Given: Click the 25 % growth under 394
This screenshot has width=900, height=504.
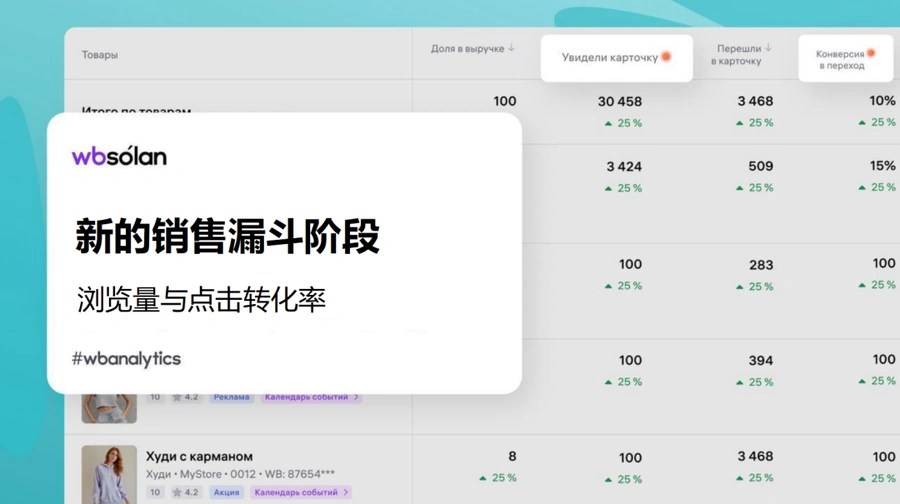Looking at the screenshot, I should pyautogui.click(x=755, y=382).
